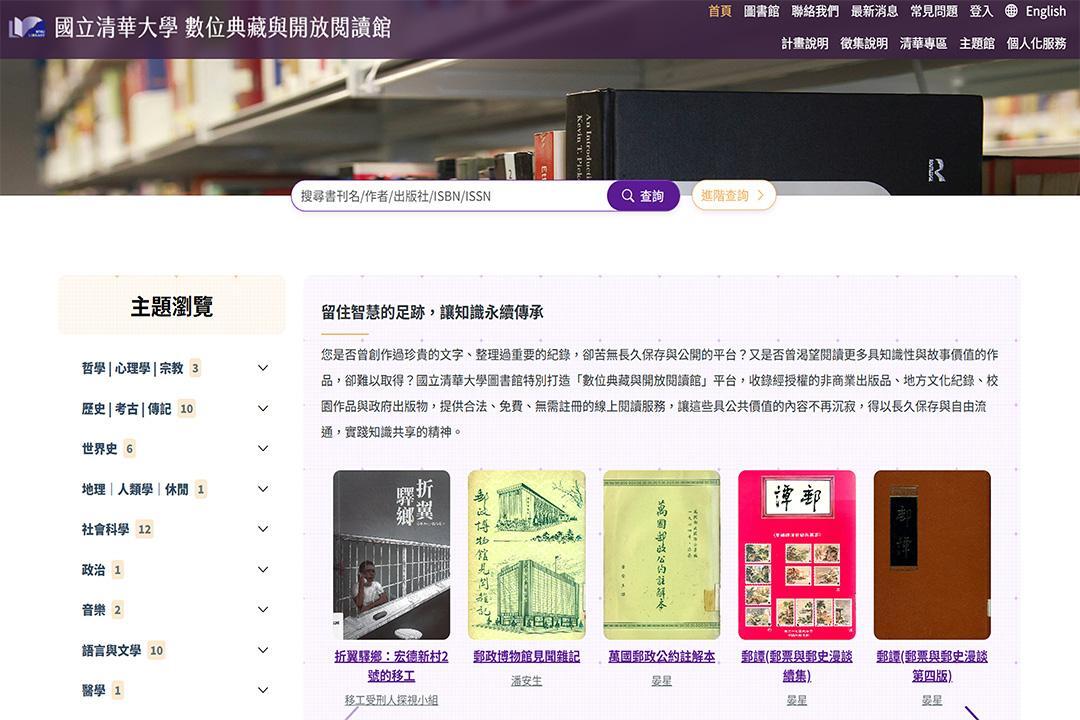The width and height of the screenshot is (1080, 720).
Task: Click the NTHU library logo icon
Action: pyautogui.click(x=26, y=27)
